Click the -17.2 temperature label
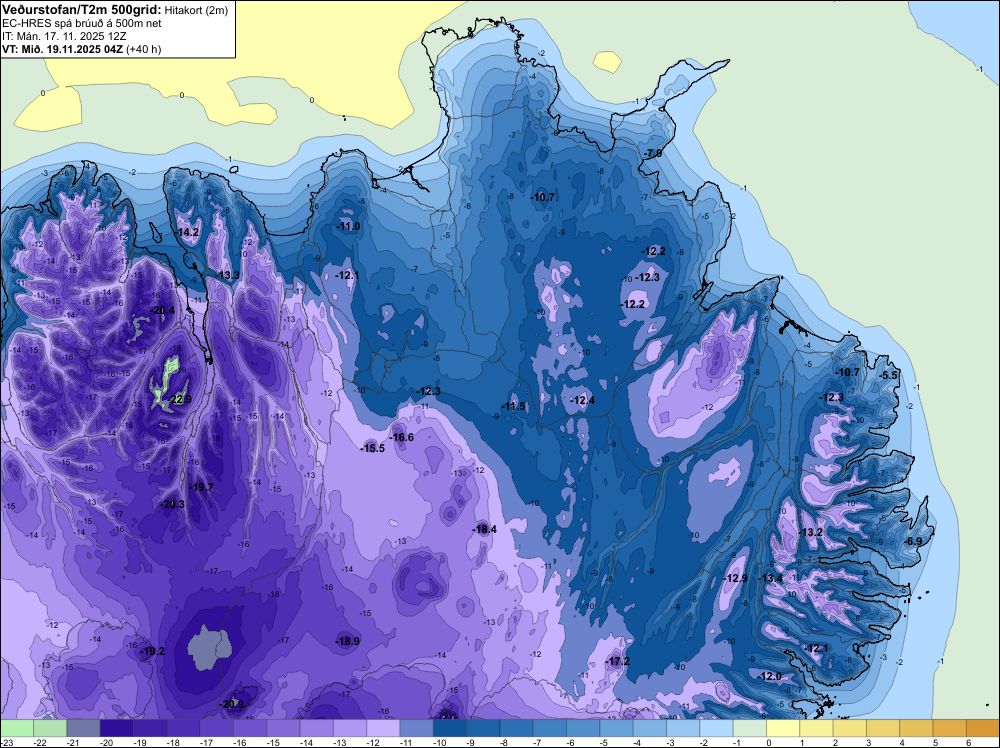 point(617,661)
